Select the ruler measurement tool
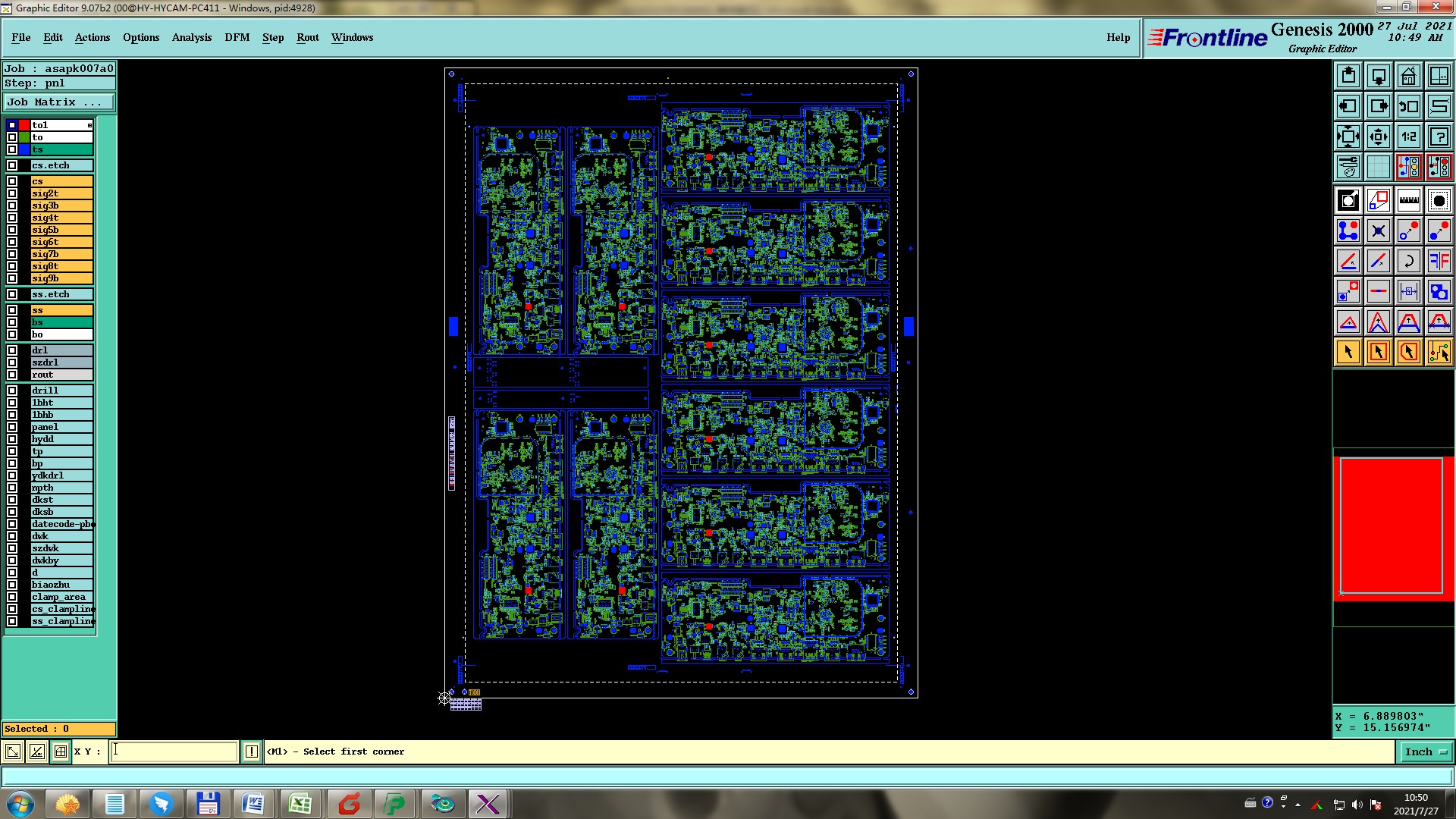 click(1408, 200)
